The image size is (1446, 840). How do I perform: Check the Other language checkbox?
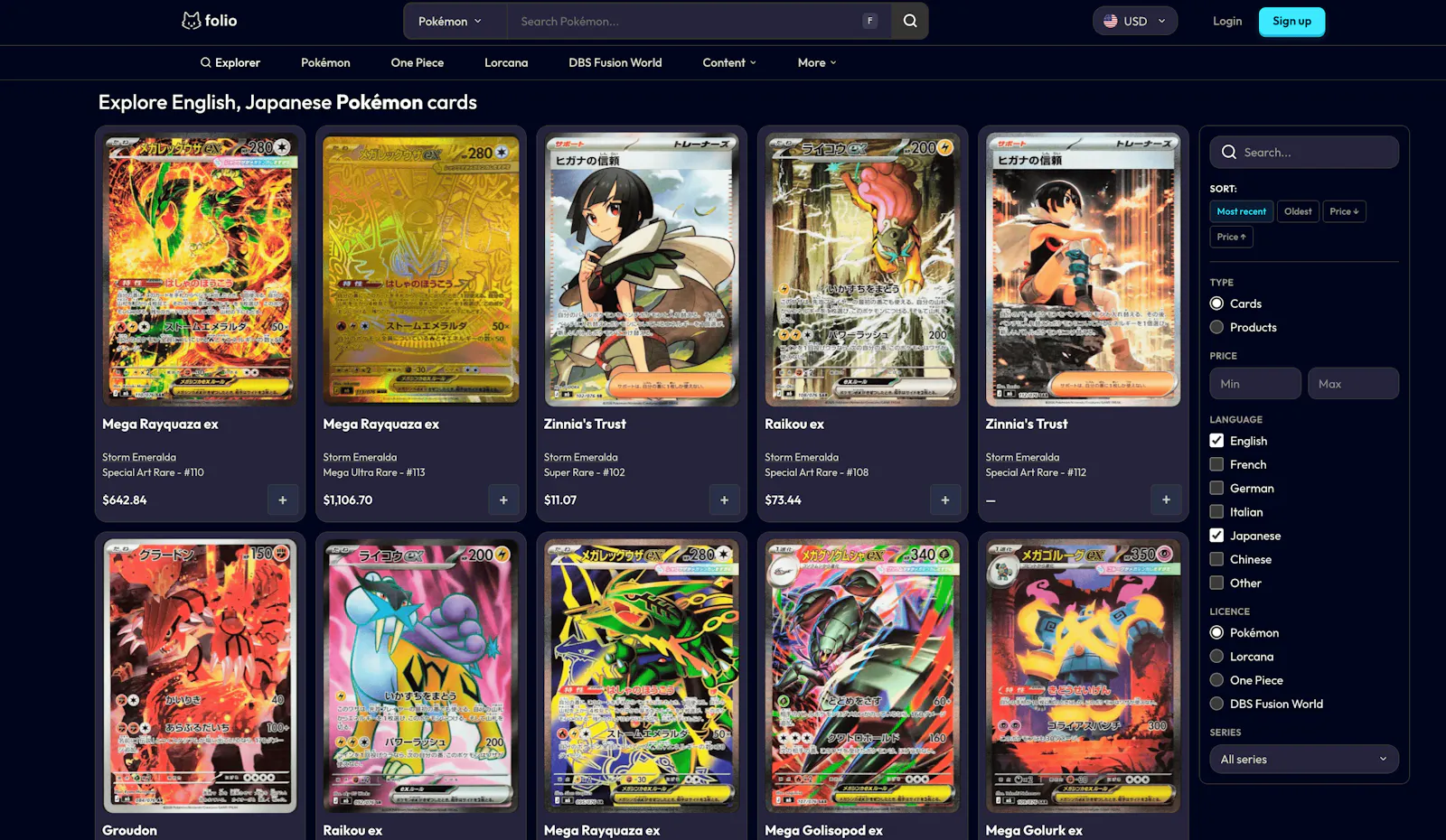pyautogui.click(x=1216, y=583)
